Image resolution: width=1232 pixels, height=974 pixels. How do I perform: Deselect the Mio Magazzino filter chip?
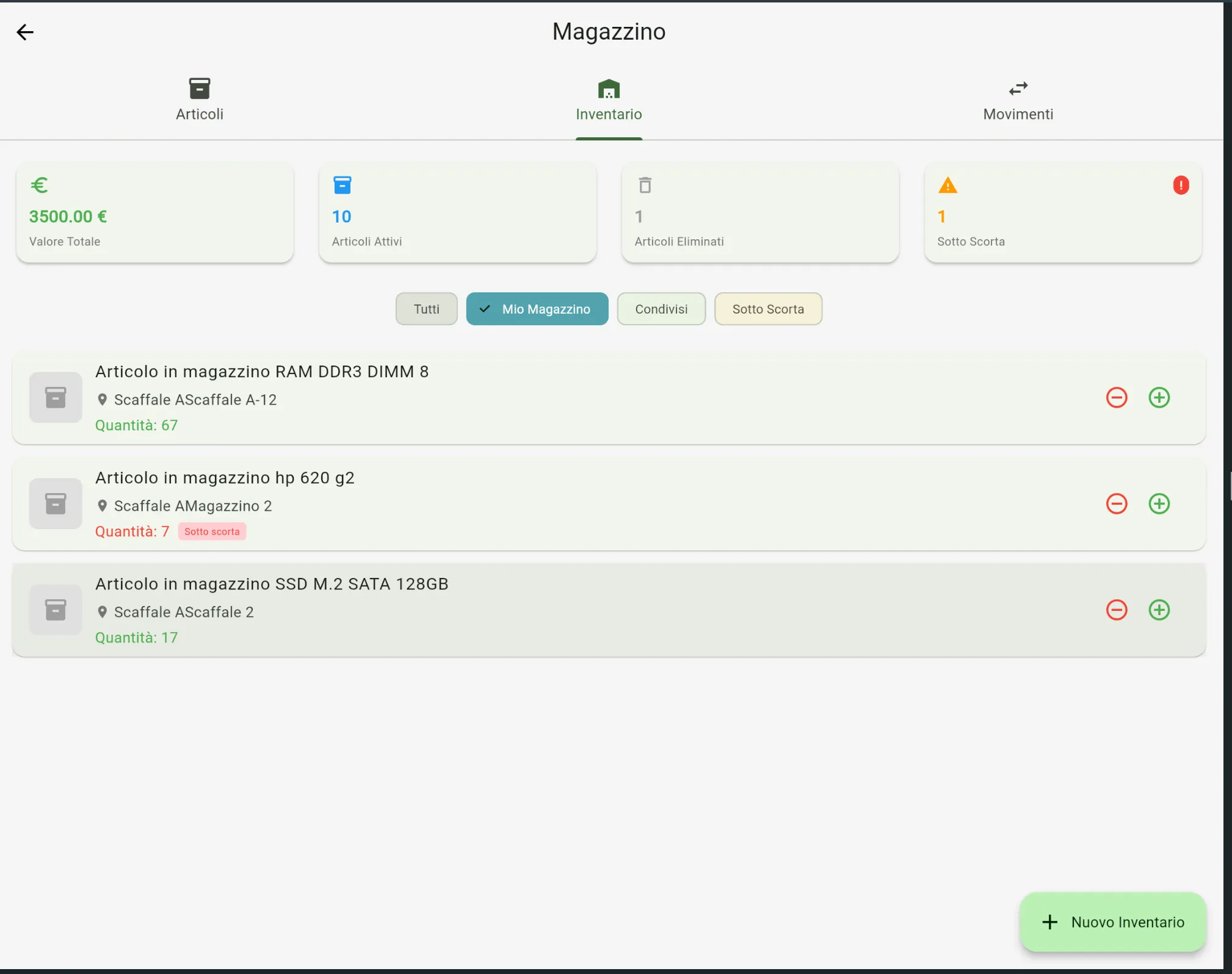(x=537, y=309)
